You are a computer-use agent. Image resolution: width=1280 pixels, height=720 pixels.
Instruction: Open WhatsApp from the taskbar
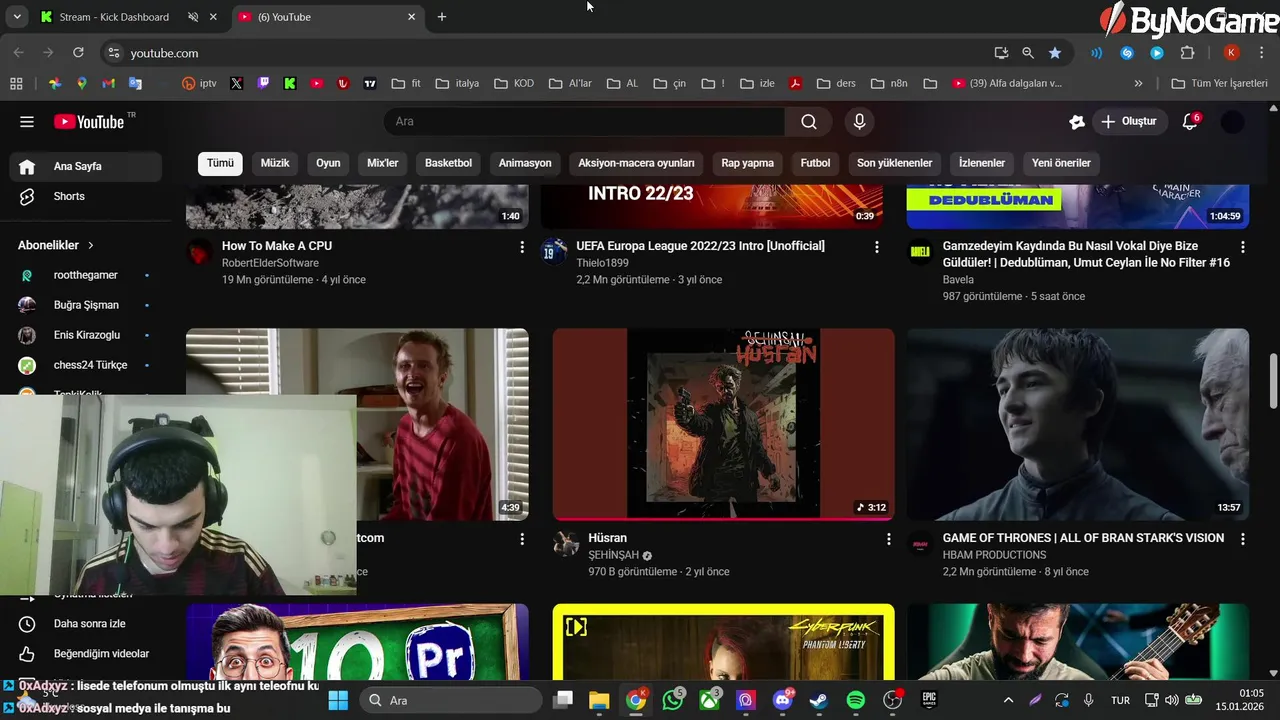point(674,700)
